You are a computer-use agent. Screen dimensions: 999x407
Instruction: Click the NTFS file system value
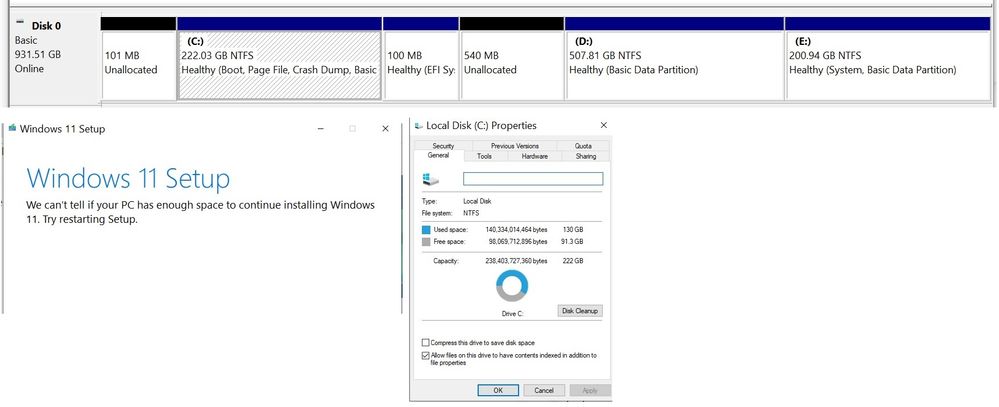pyautogui.click(x=471, y=213)
